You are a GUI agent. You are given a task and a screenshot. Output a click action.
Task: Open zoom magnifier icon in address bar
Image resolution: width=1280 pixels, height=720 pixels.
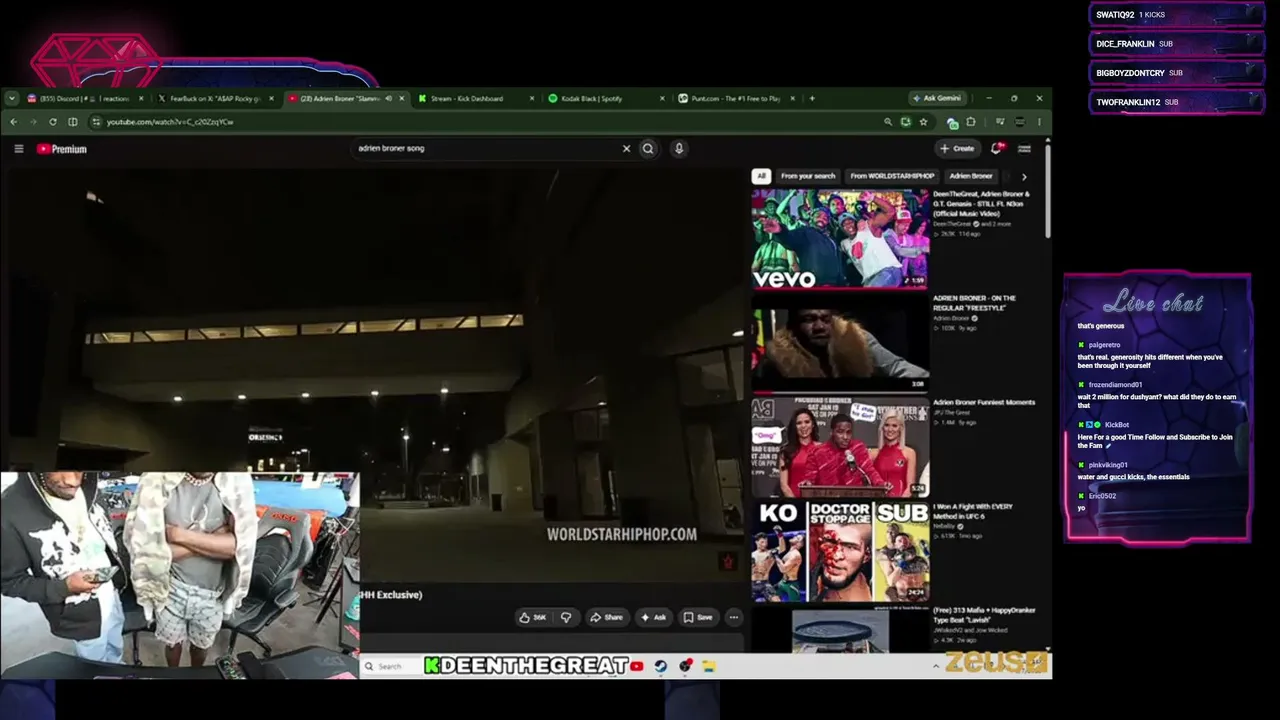(887, 122)
